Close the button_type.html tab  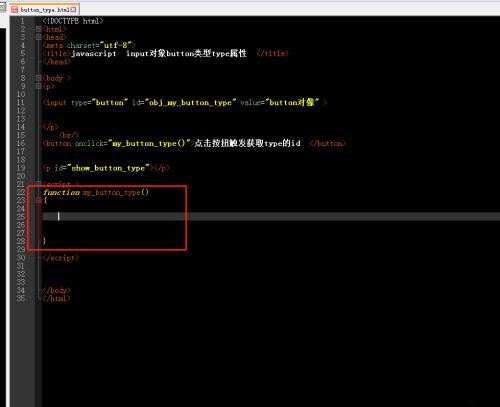(74, 10)
